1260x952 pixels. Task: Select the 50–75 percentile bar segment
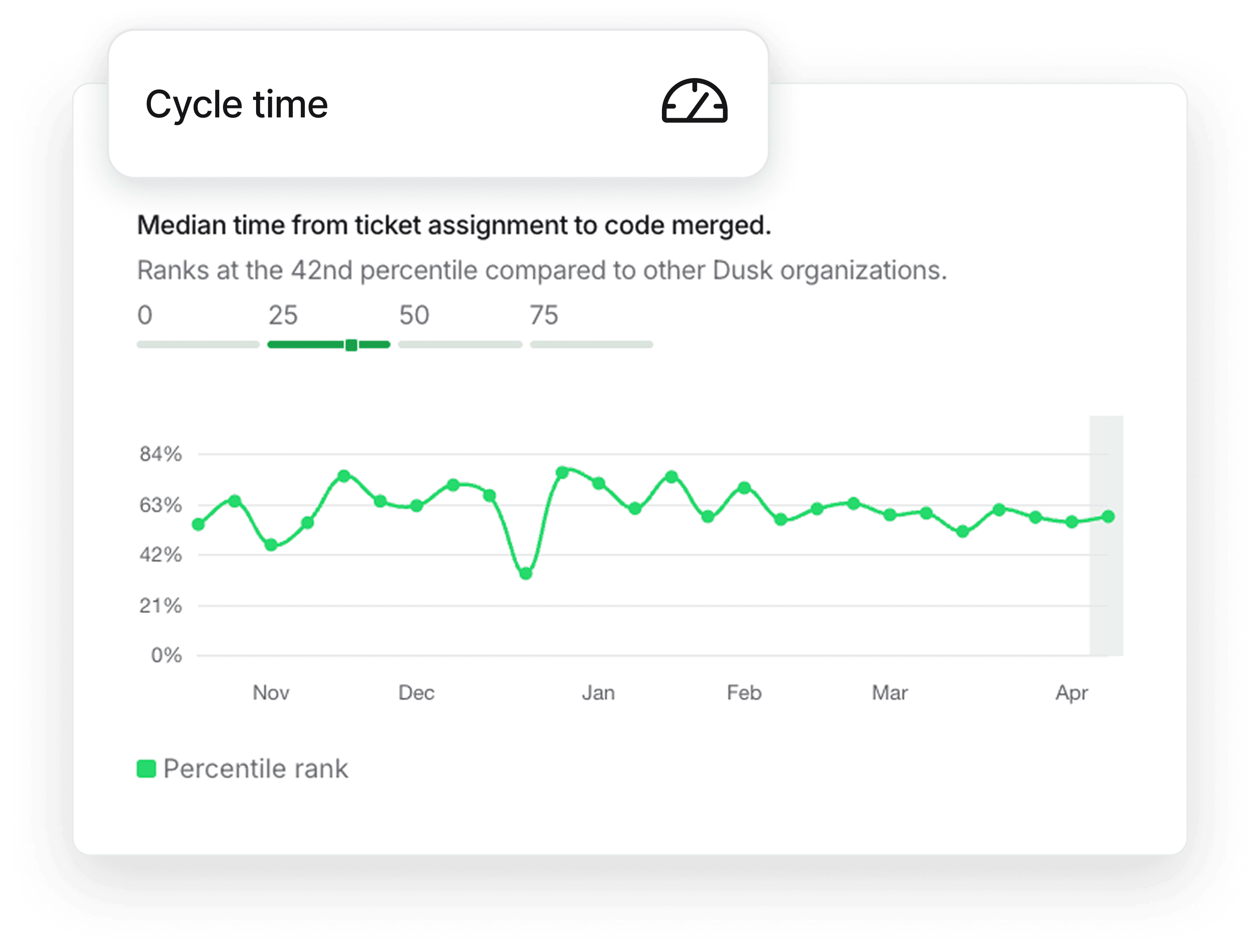coord(460,345)
